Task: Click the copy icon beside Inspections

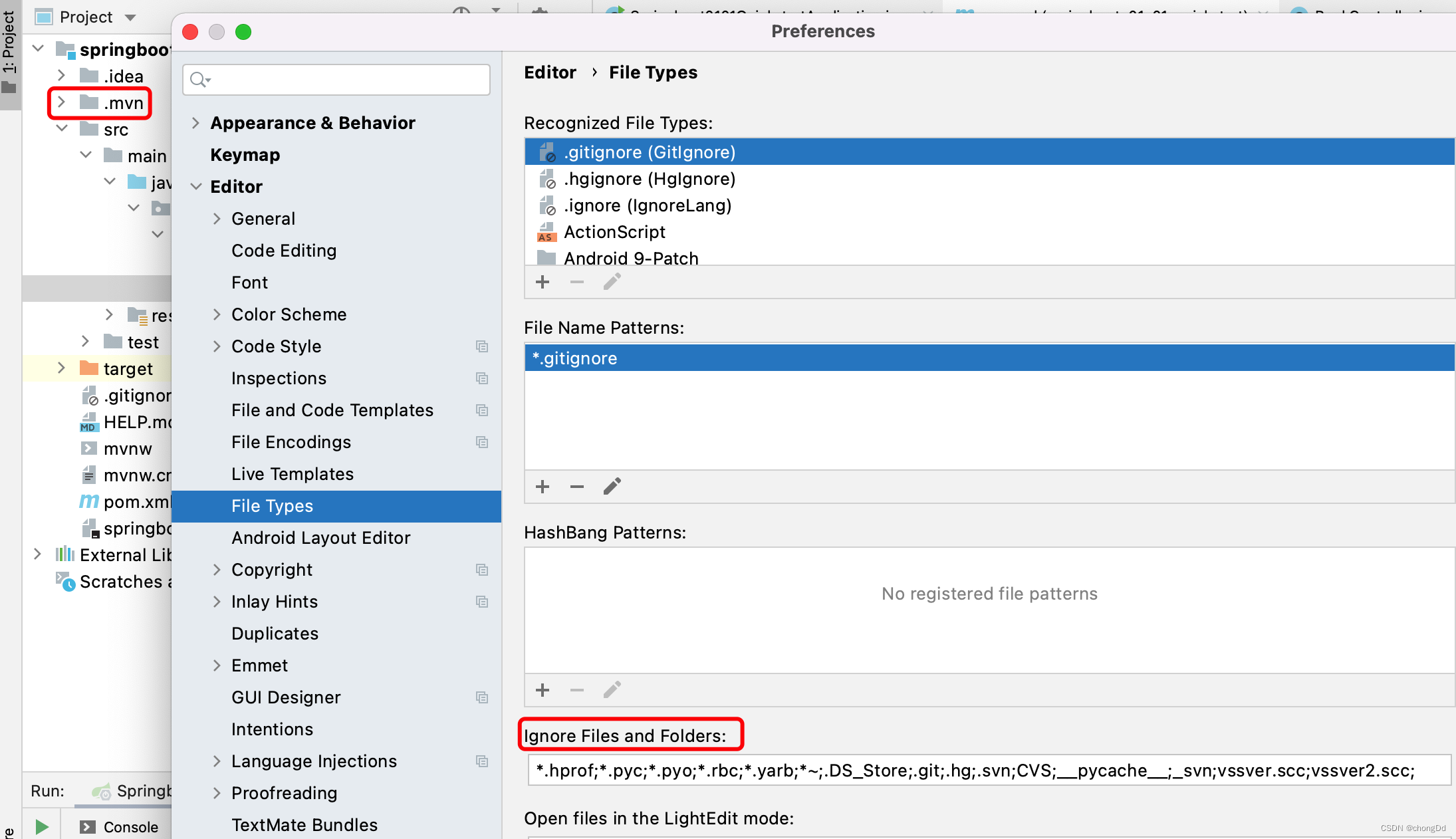Action: click(482, 378)
